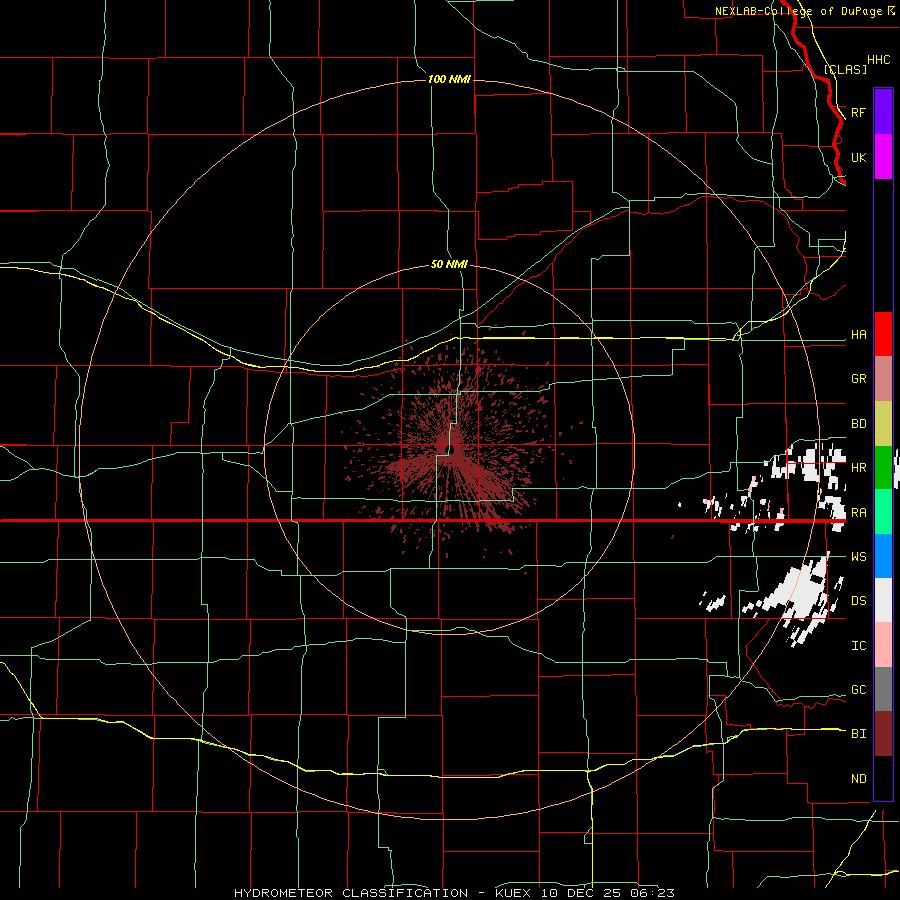
Task: Click the GC legend label
Action: coord(858,690)
